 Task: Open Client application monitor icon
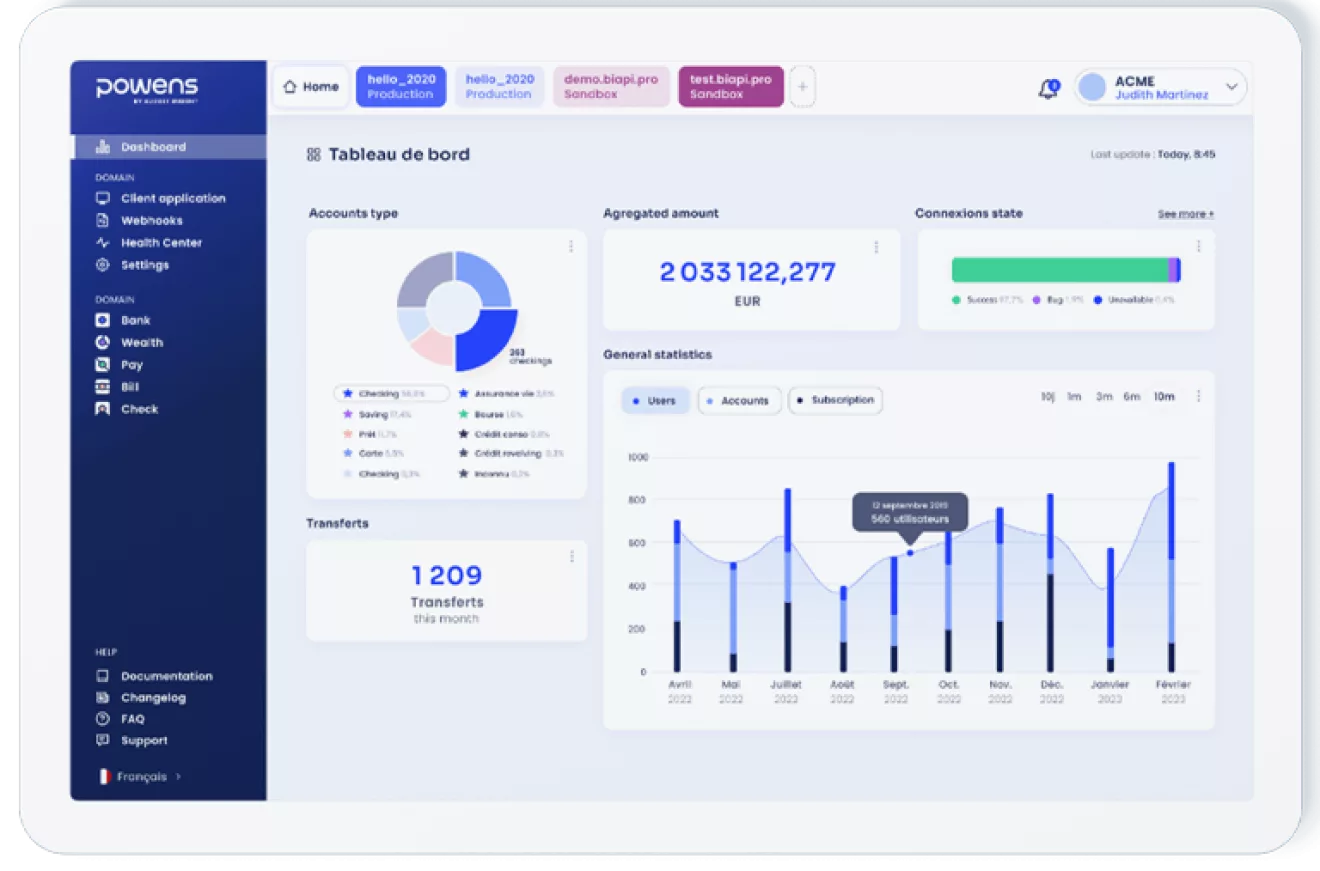102,198
